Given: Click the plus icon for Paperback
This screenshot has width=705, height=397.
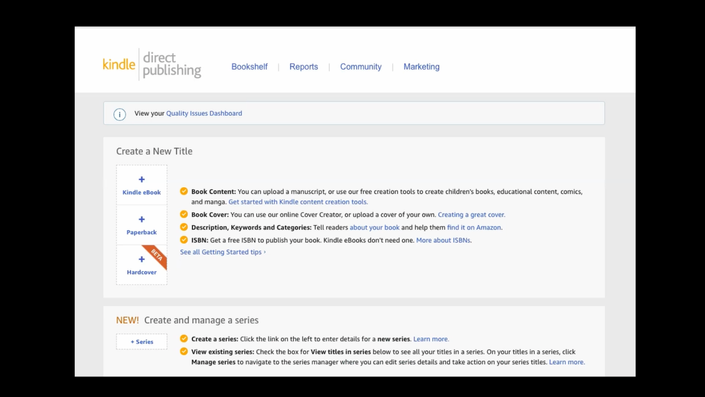Looking at the screenshot, I should 142,219.
